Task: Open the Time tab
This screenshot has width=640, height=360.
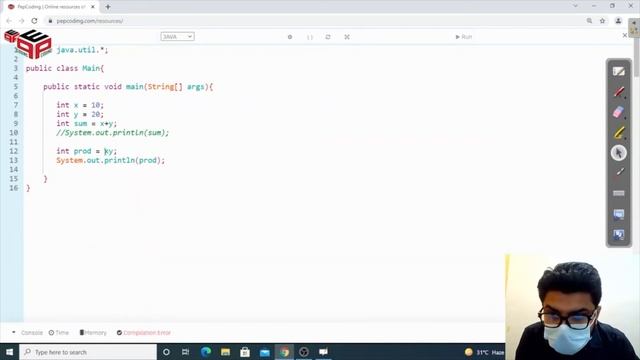Action: coord(59,333)
